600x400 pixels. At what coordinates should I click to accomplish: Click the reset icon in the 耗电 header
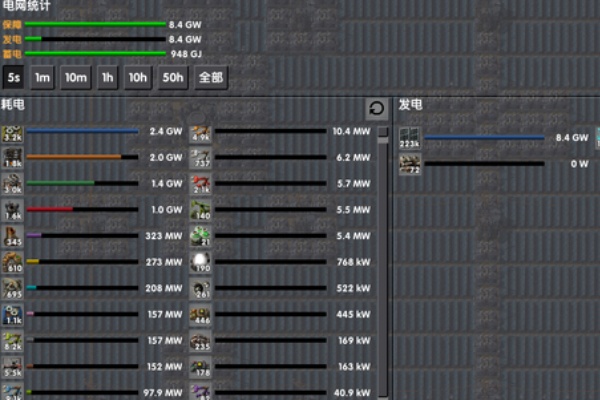pyautogui.click(x=375, y=108)
